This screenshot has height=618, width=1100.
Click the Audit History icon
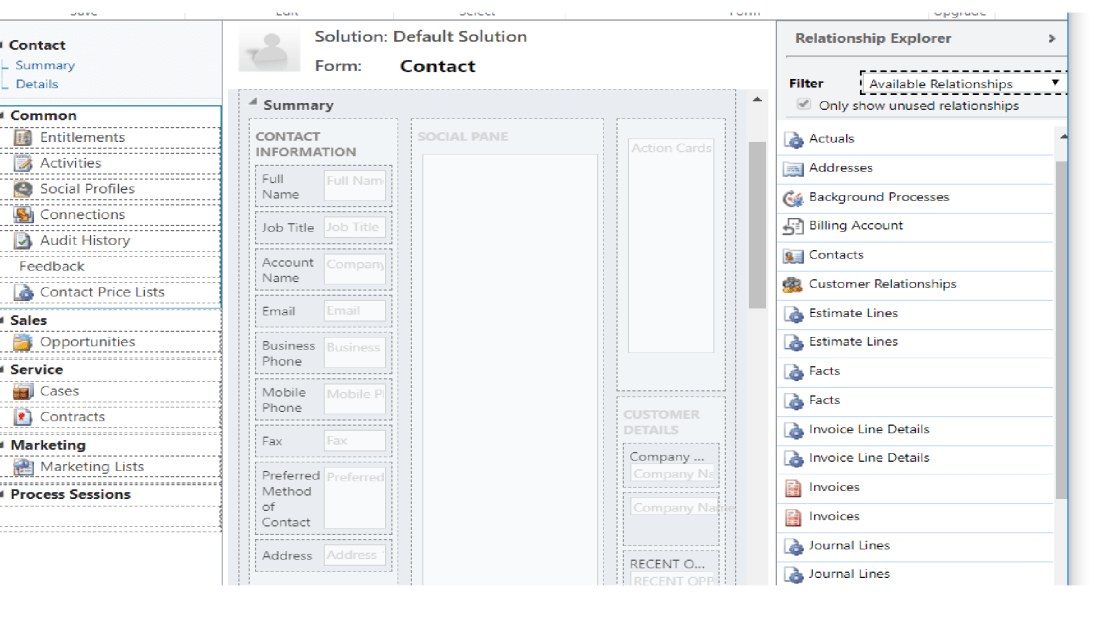pyautogui.click(x=22, y=241)
